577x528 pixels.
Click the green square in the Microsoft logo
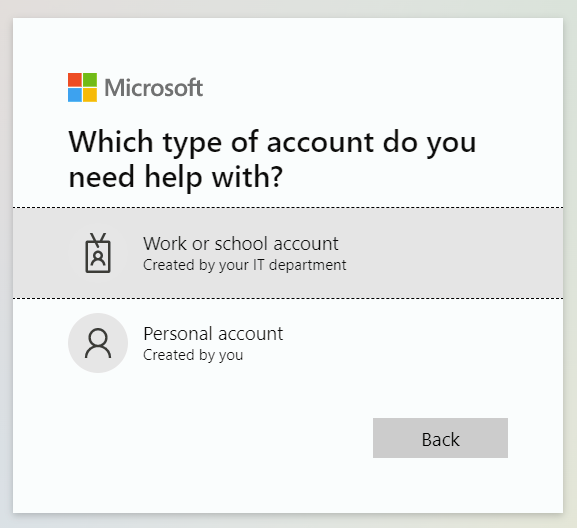coord(90,79)
